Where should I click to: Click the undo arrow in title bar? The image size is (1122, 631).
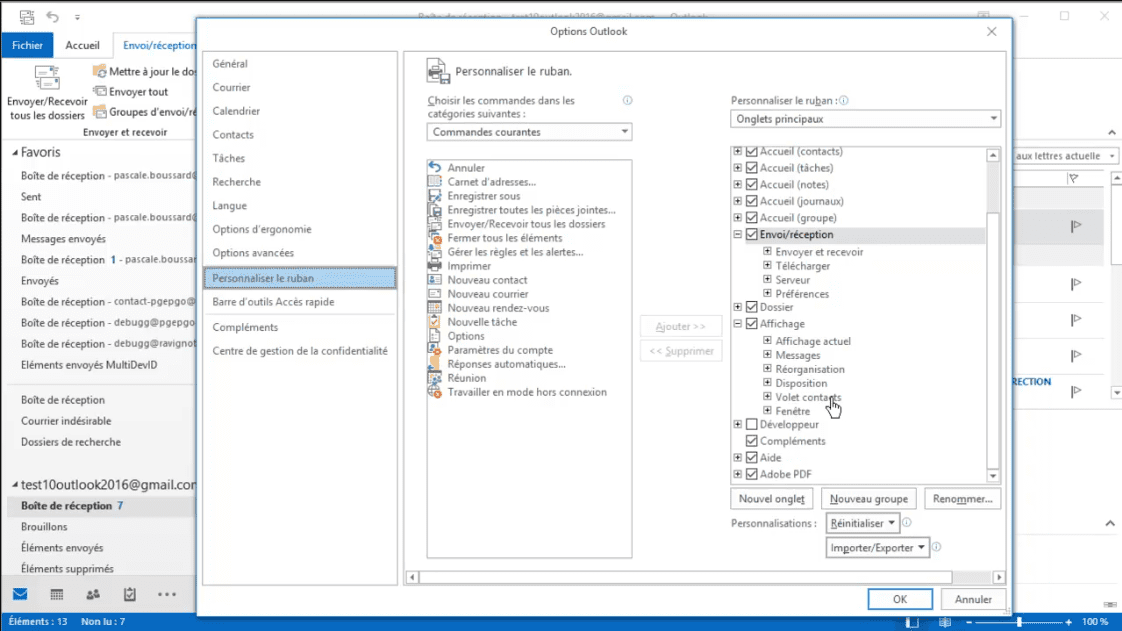coord(53,16)
